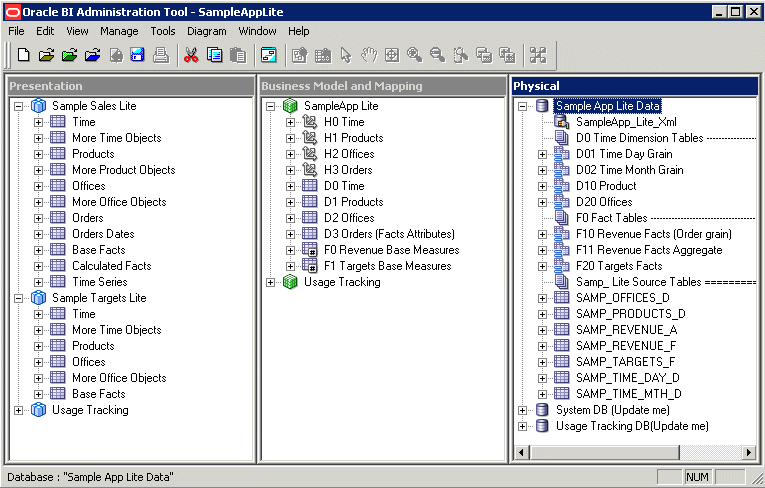The width and height of the screenshot is (765, 488).
Task: Expand the Usage Tracking subject area in Presentation
Action: (19, 410)
